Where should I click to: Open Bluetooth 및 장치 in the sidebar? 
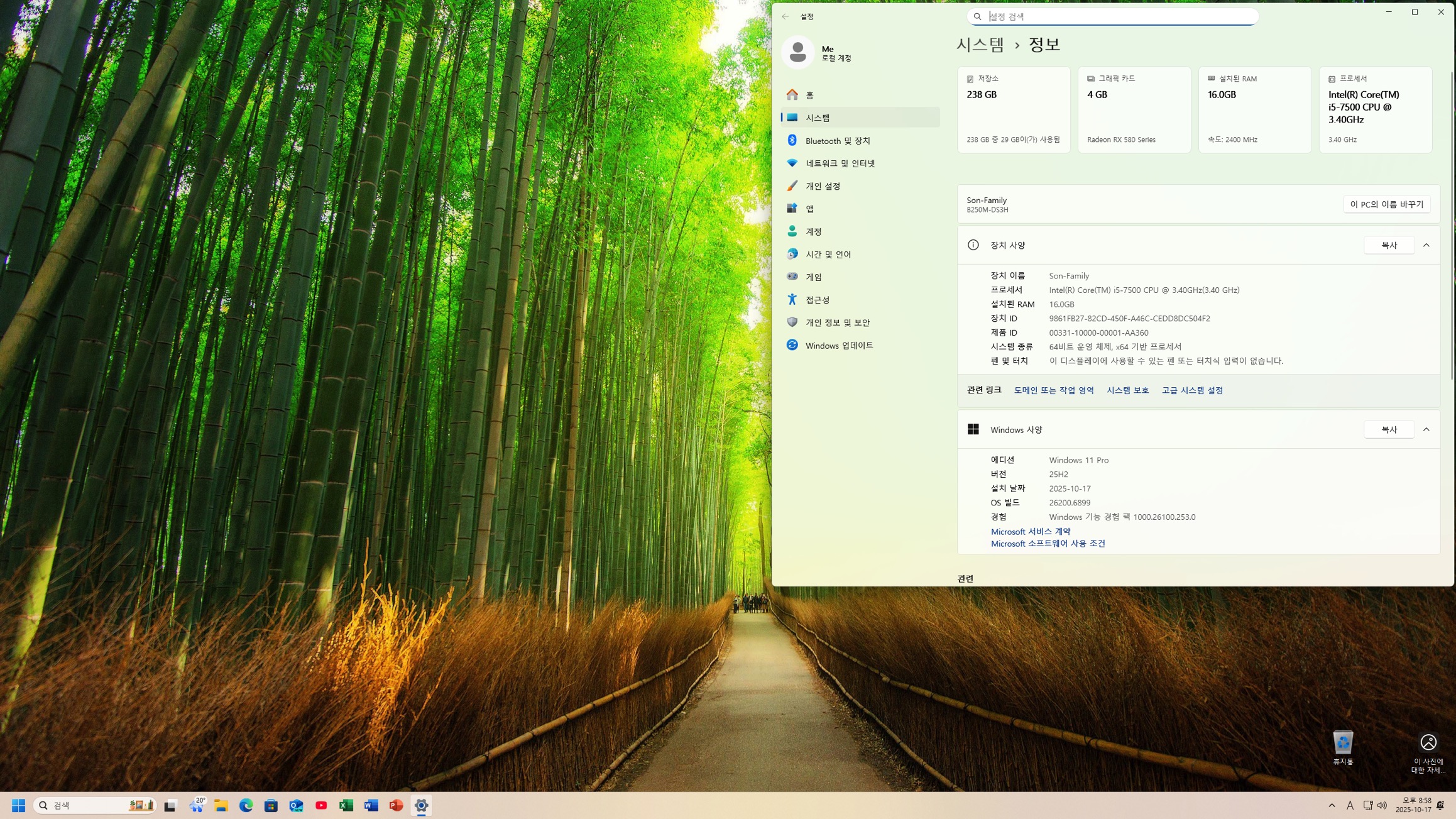pyautogui.click(x=837, y=141)
